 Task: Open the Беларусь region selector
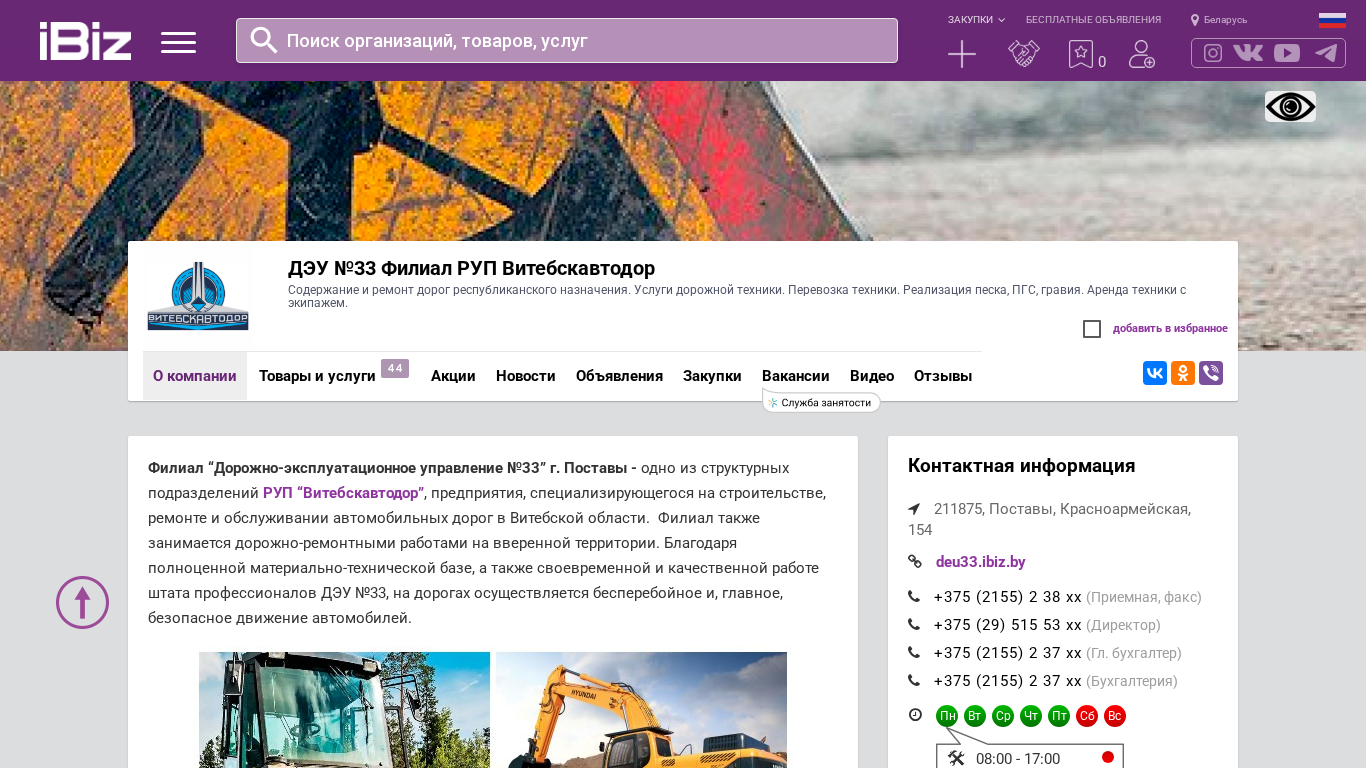[1219, 20]
